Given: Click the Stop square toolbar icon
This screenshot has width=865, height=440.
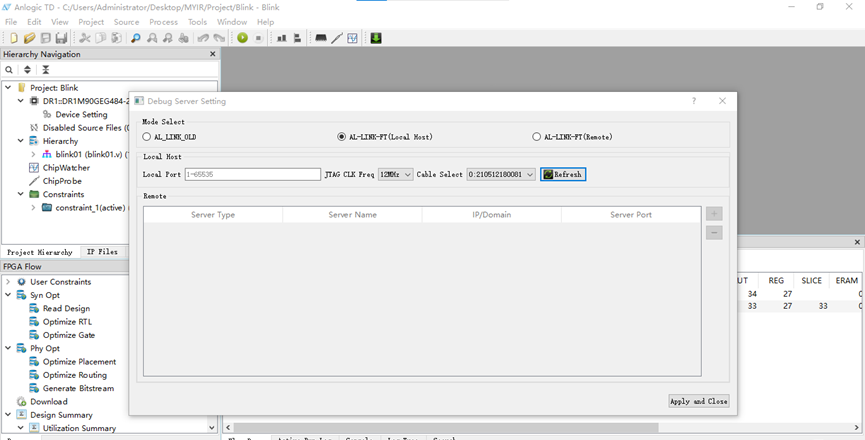Looking at the screenshot, I should [258, 38].
